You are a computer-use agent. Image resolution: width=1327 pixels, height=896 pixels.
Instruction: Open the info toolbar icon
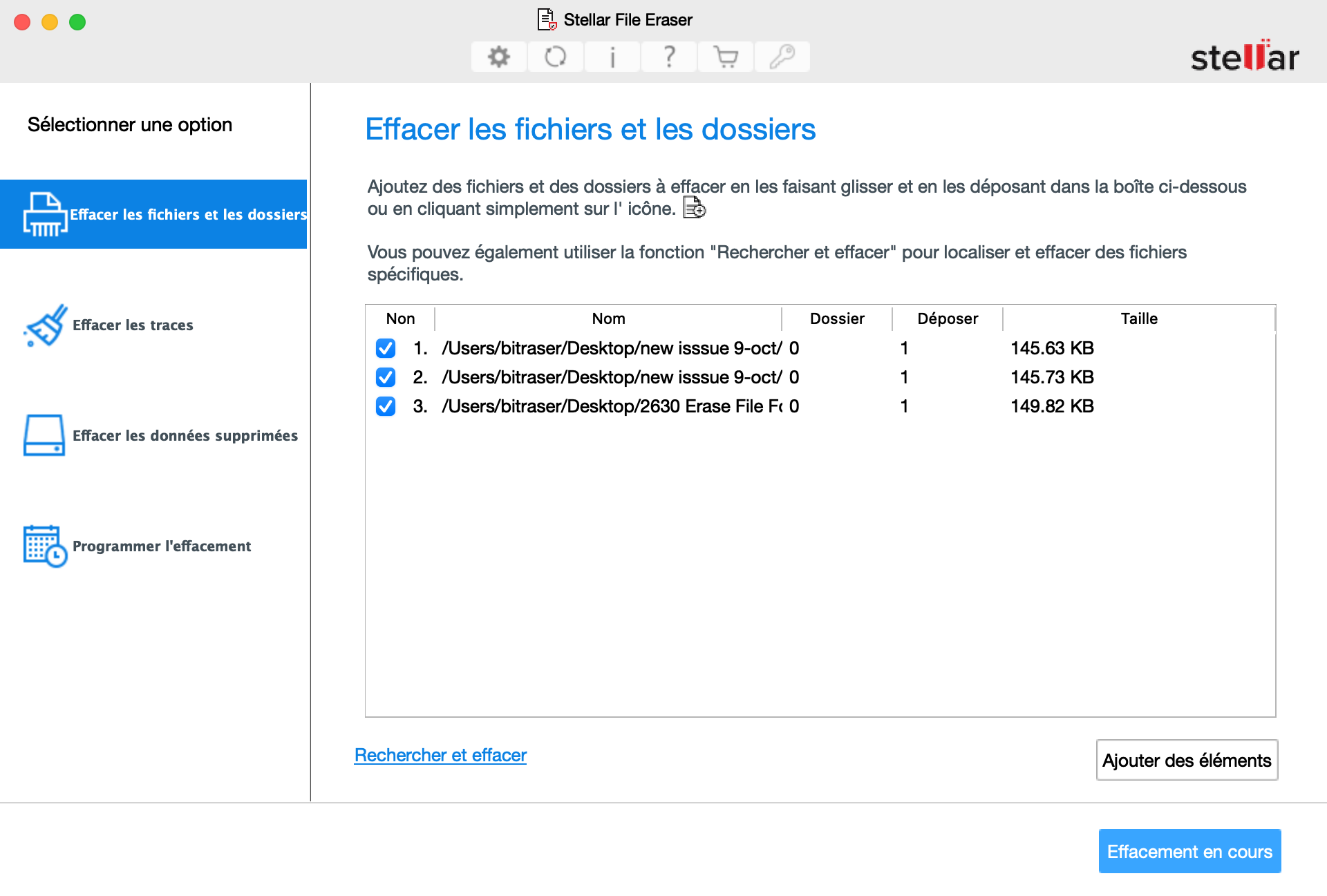pos(612,57)
